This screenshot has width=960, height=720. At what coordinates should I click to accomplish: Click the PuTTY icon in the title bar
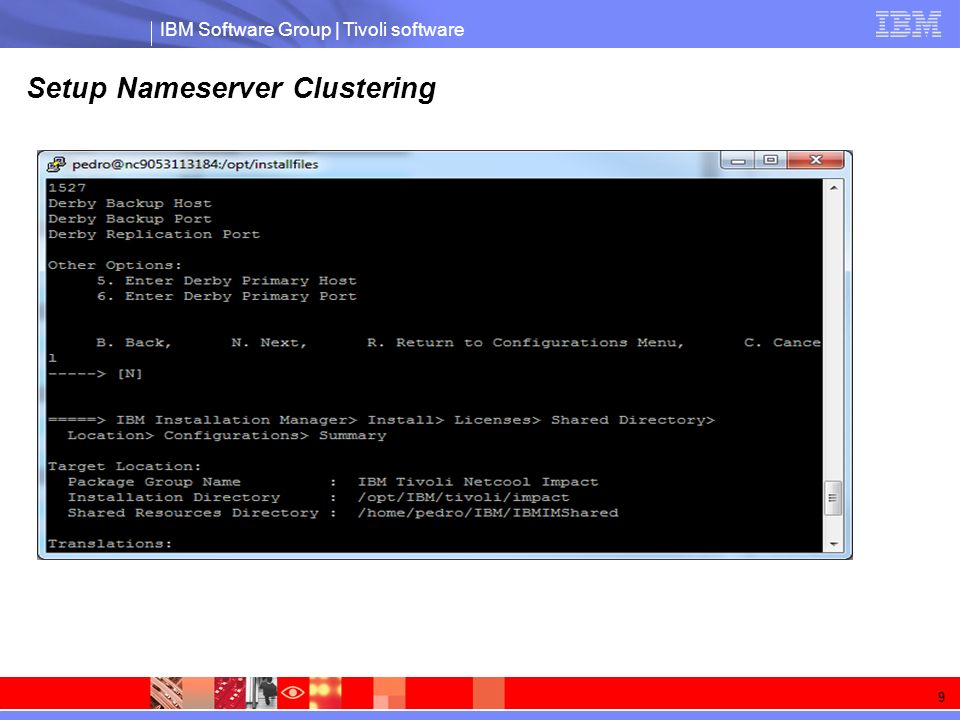56,164
